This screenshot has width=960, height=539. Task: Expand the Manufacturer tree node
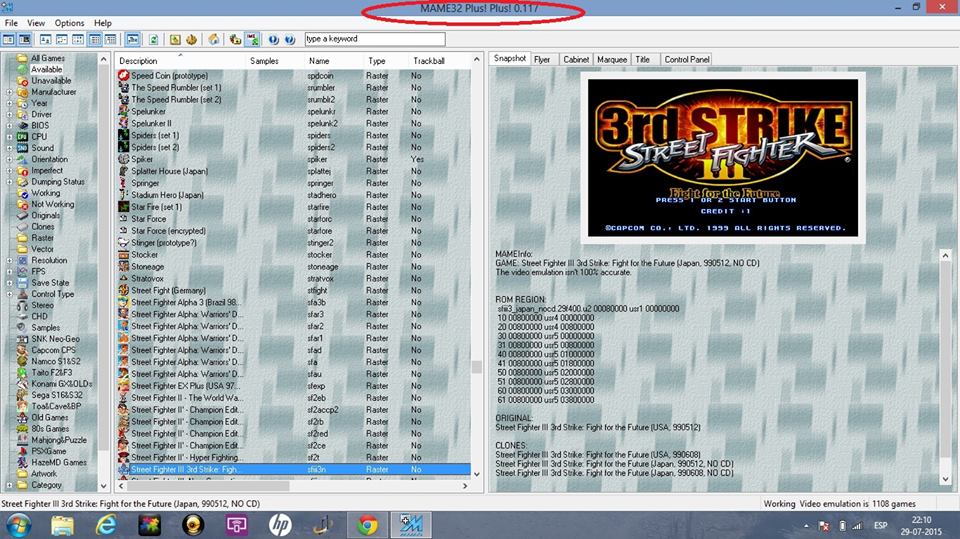click(x=9, y=92)
